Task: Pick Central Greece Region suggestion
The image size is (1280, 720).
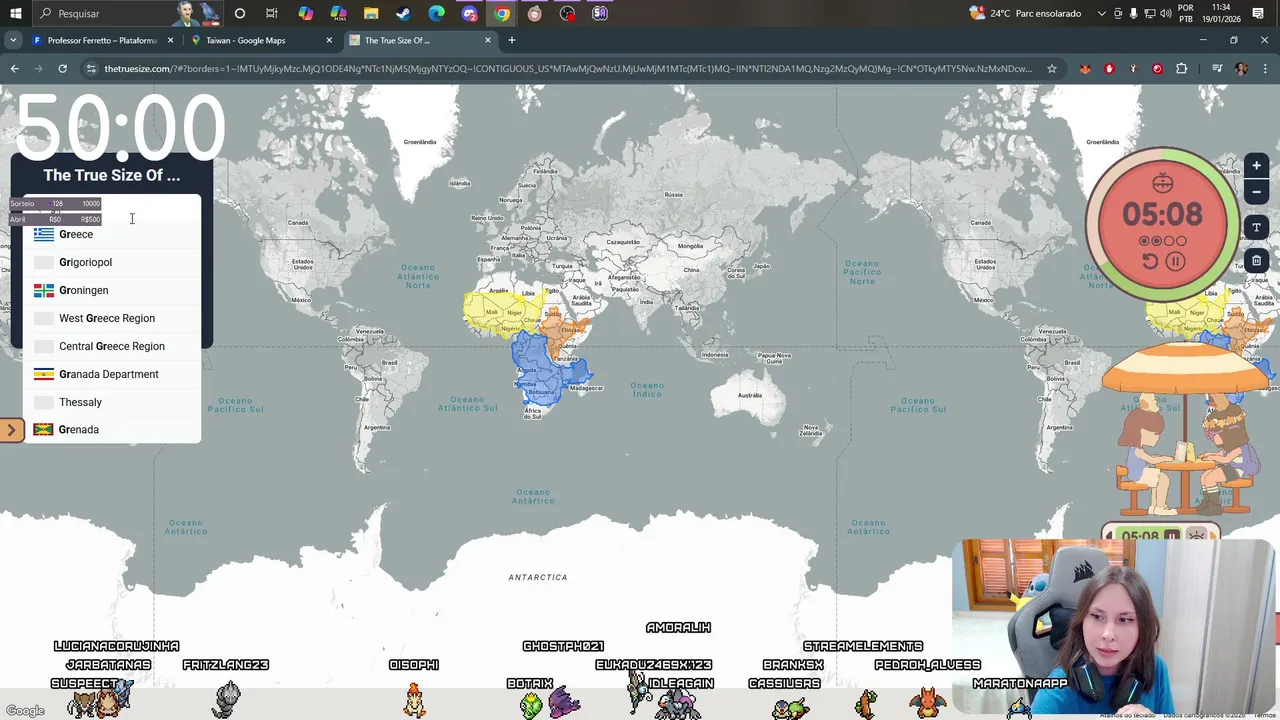Action: (112, 346)
